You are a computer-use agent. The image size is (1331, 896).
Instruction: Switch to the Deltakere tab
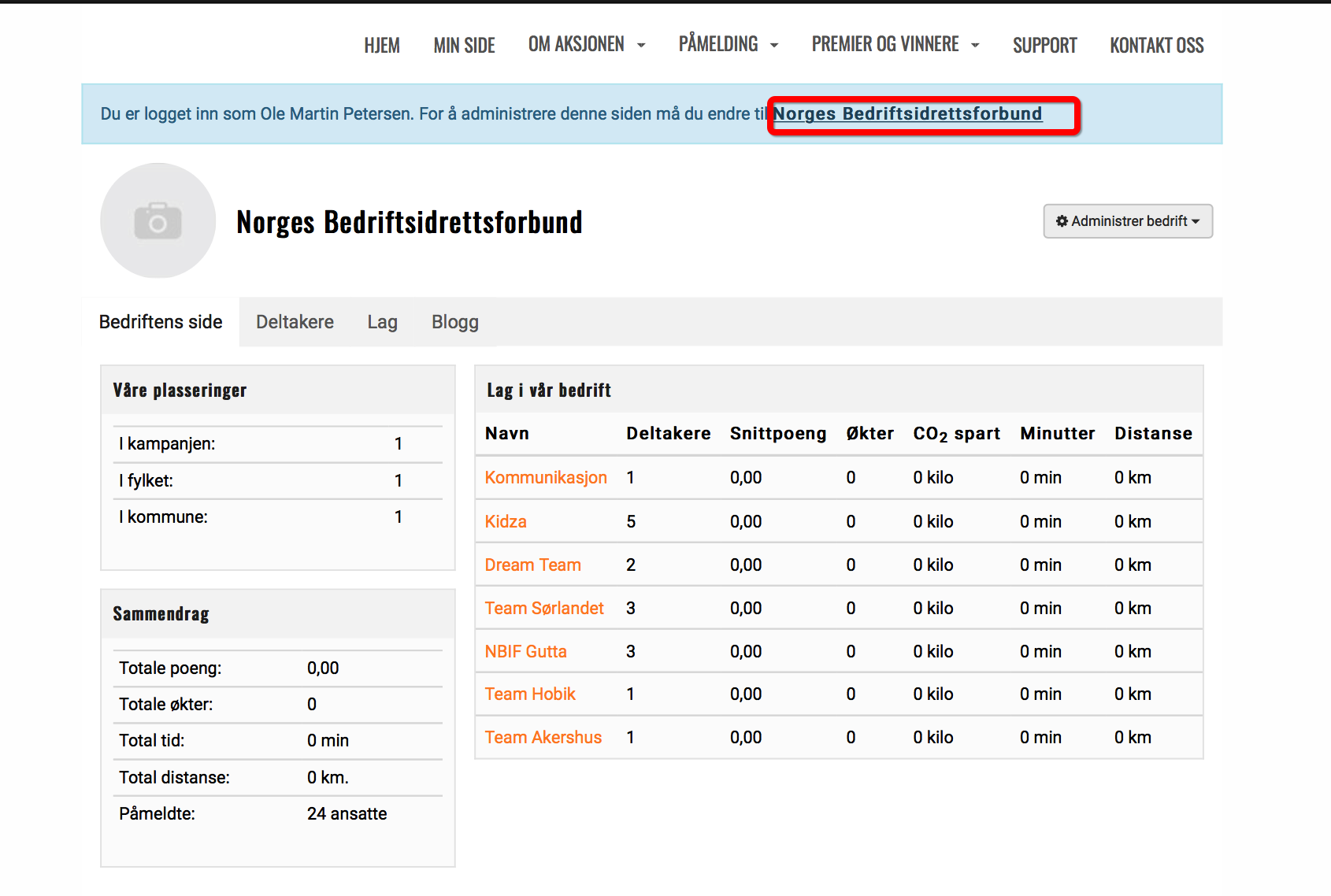pyautogui.click(x=295, y=322)
